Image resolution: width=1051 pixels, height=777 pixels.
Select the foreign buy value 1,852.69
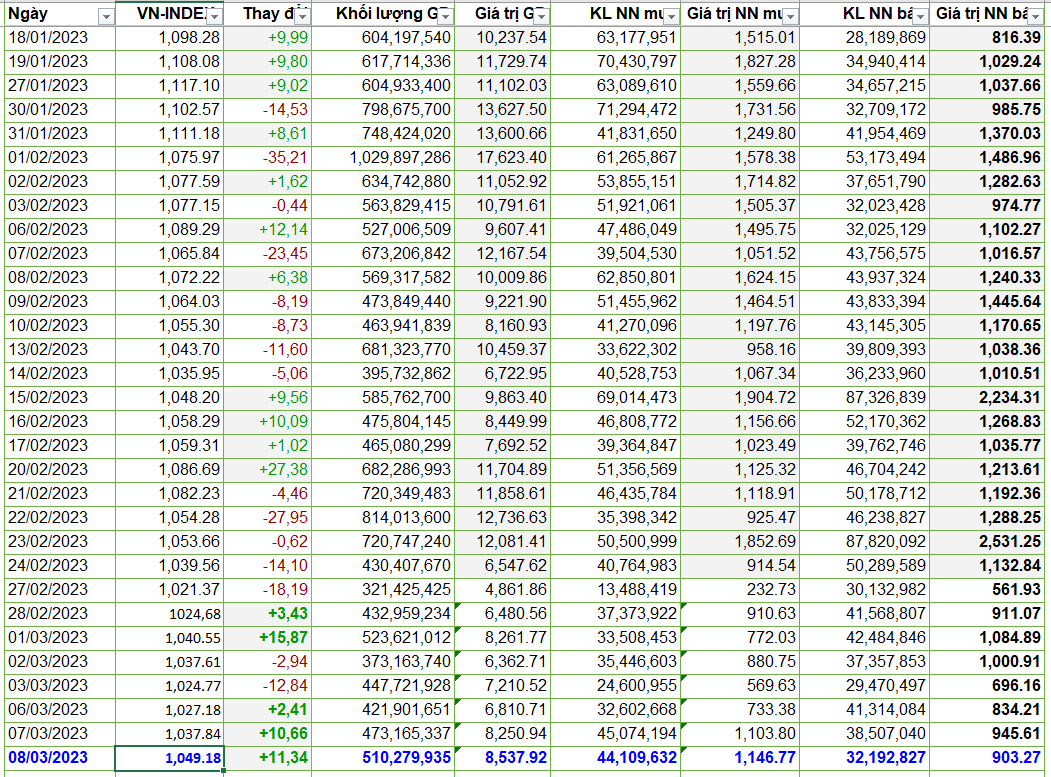pyautogui.click(x=740, y=541)
